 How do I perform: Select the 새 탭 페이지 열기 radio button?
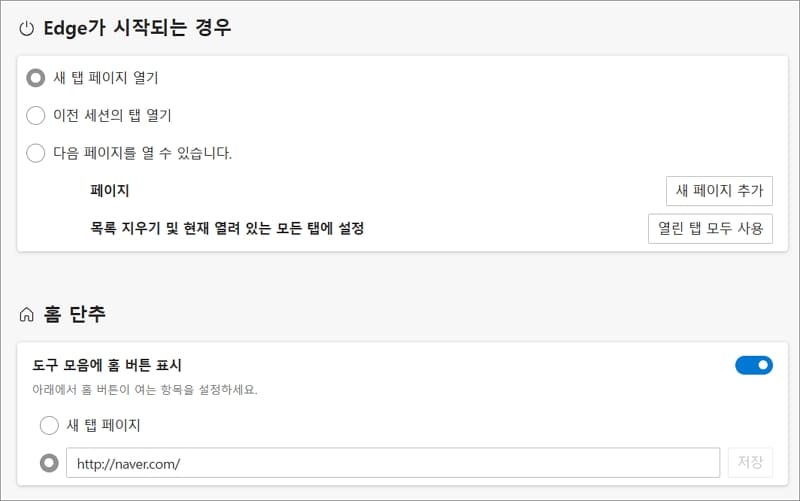pos(36,78)
